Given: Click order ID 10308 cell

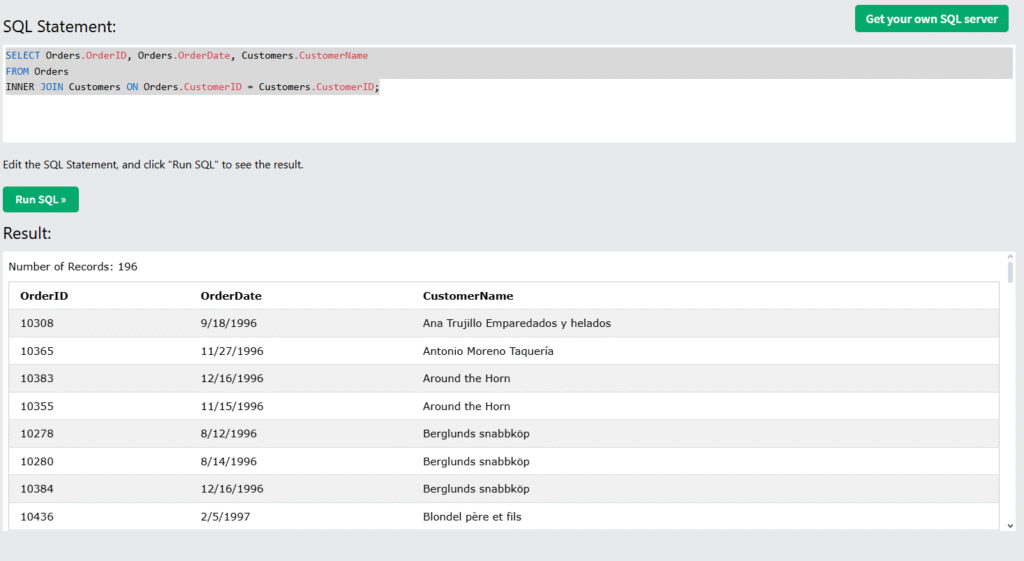Looking at the screenshot, I should point(37,323).
